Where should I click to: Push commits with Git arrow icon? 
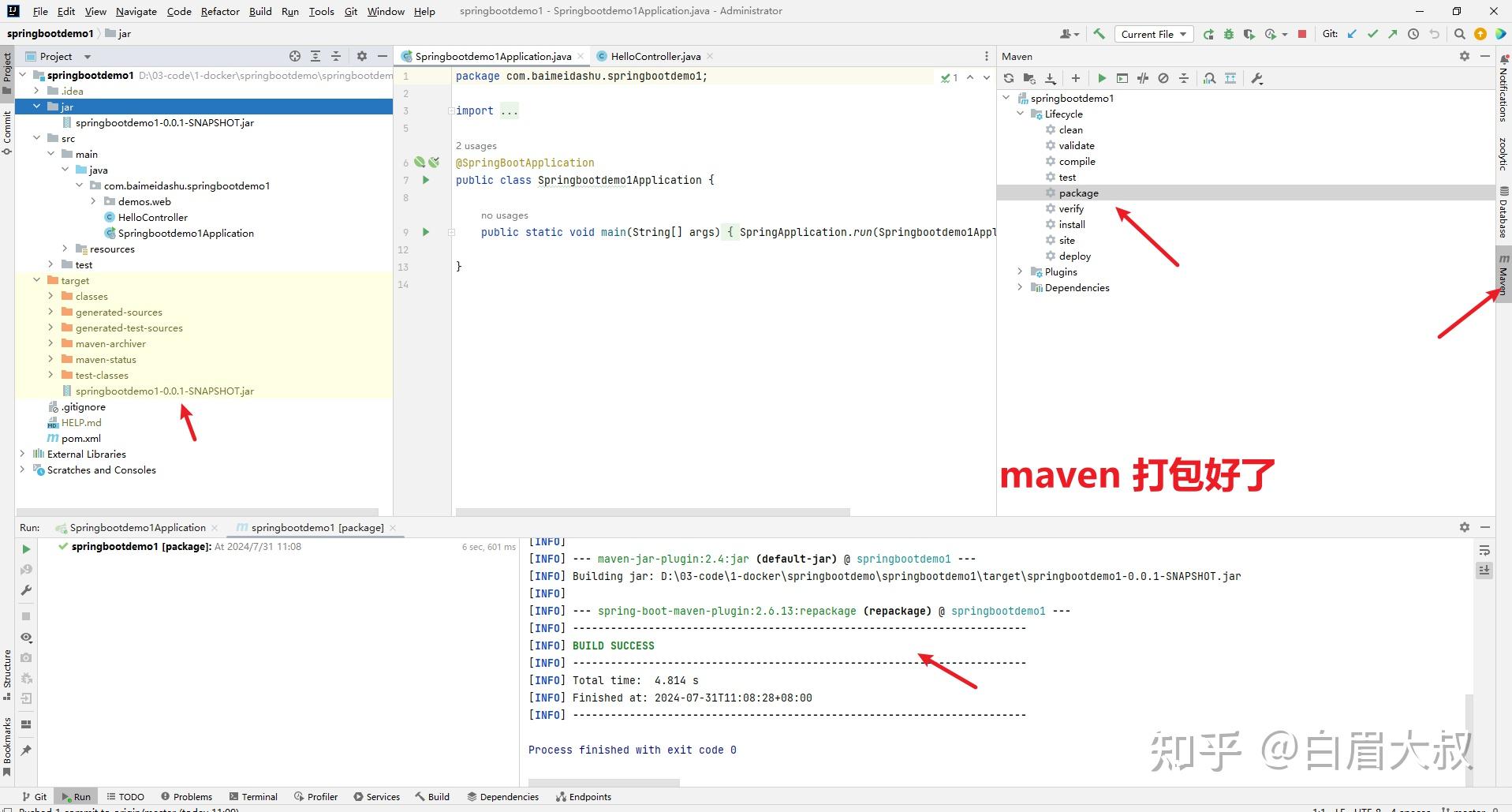(1393, 34)
